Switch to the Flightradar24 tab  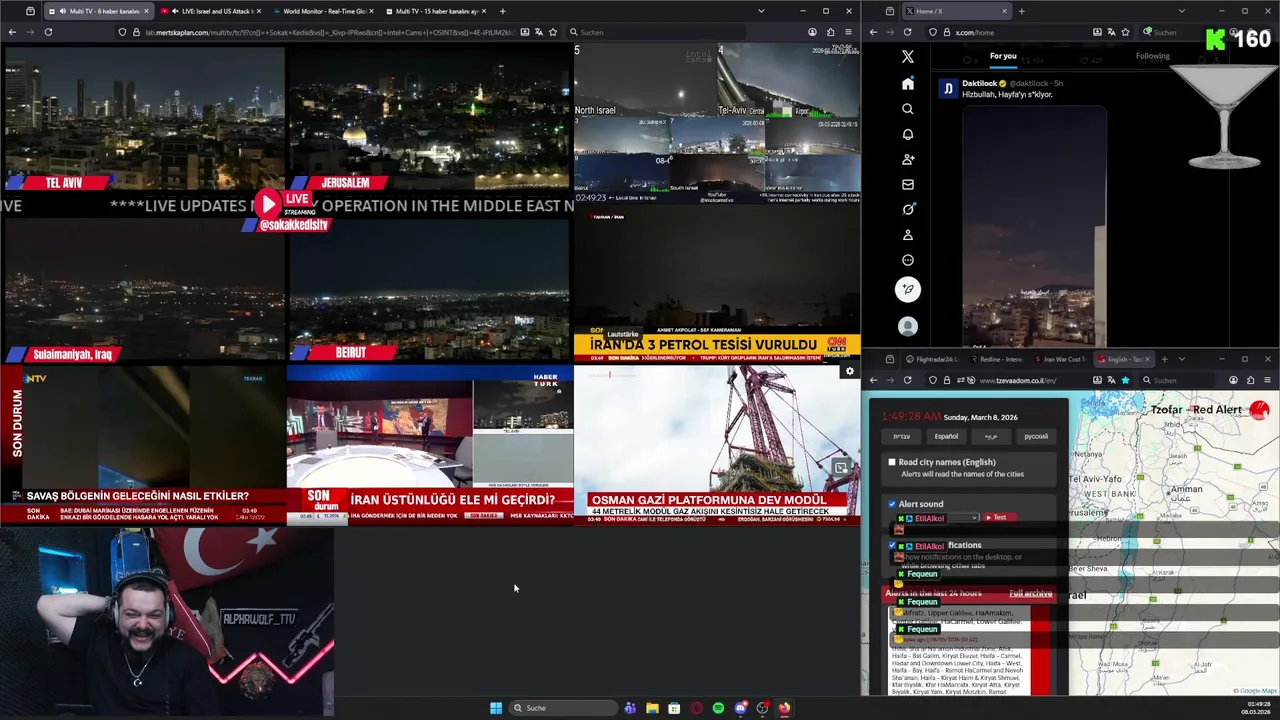[x=932, y=359]
